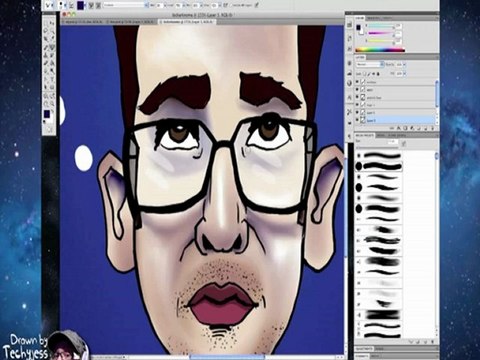
Task: Select the Path Selection tool
Action: click(45, 87)
